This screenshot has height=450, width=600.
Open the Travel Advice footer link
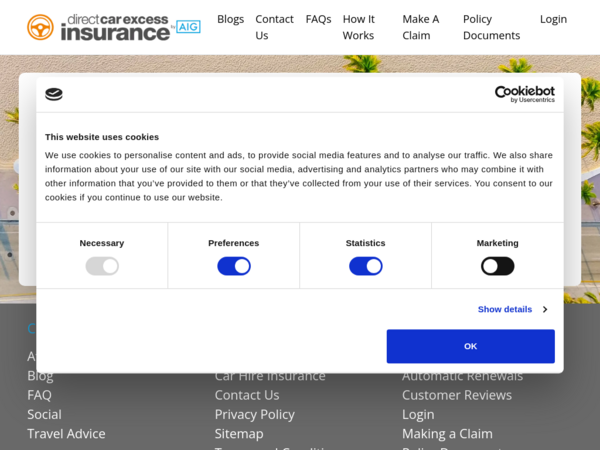[x=66, y=434]
